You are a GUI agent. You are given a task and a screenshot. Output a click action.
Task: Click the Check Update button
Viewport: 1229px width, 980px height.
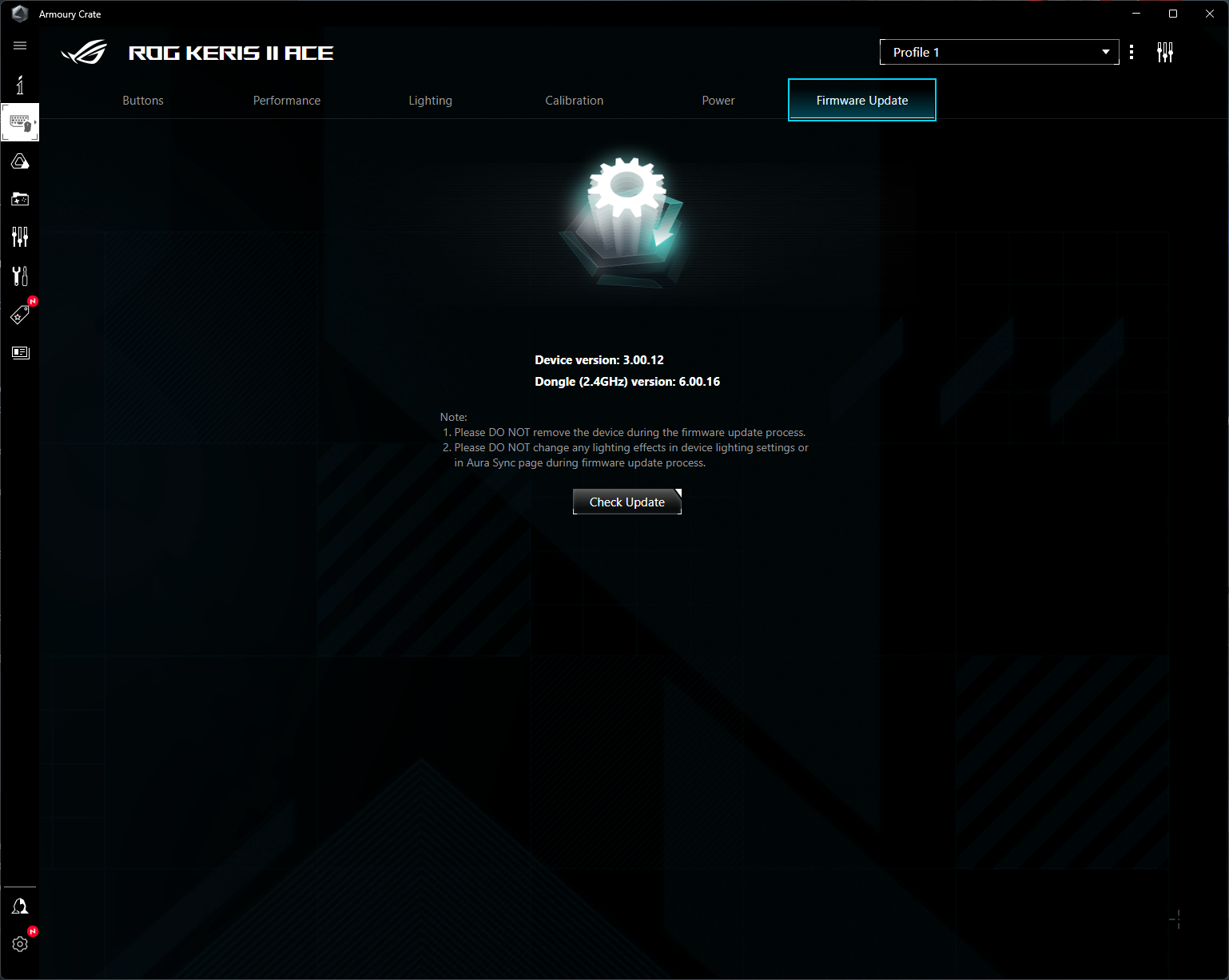[627, 502]
